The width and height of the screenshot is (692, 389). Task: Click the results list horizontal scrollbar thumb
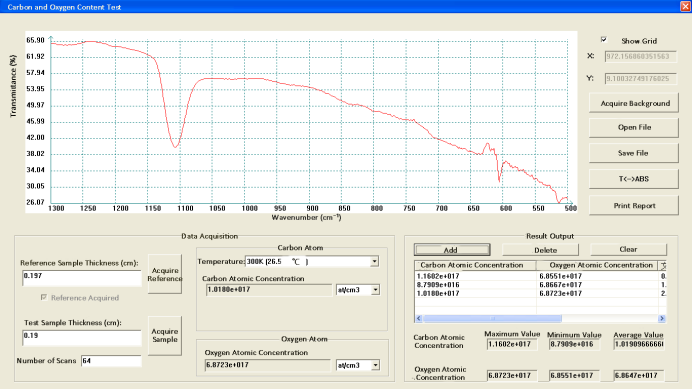pyautogui.click(x=492, y=318)
